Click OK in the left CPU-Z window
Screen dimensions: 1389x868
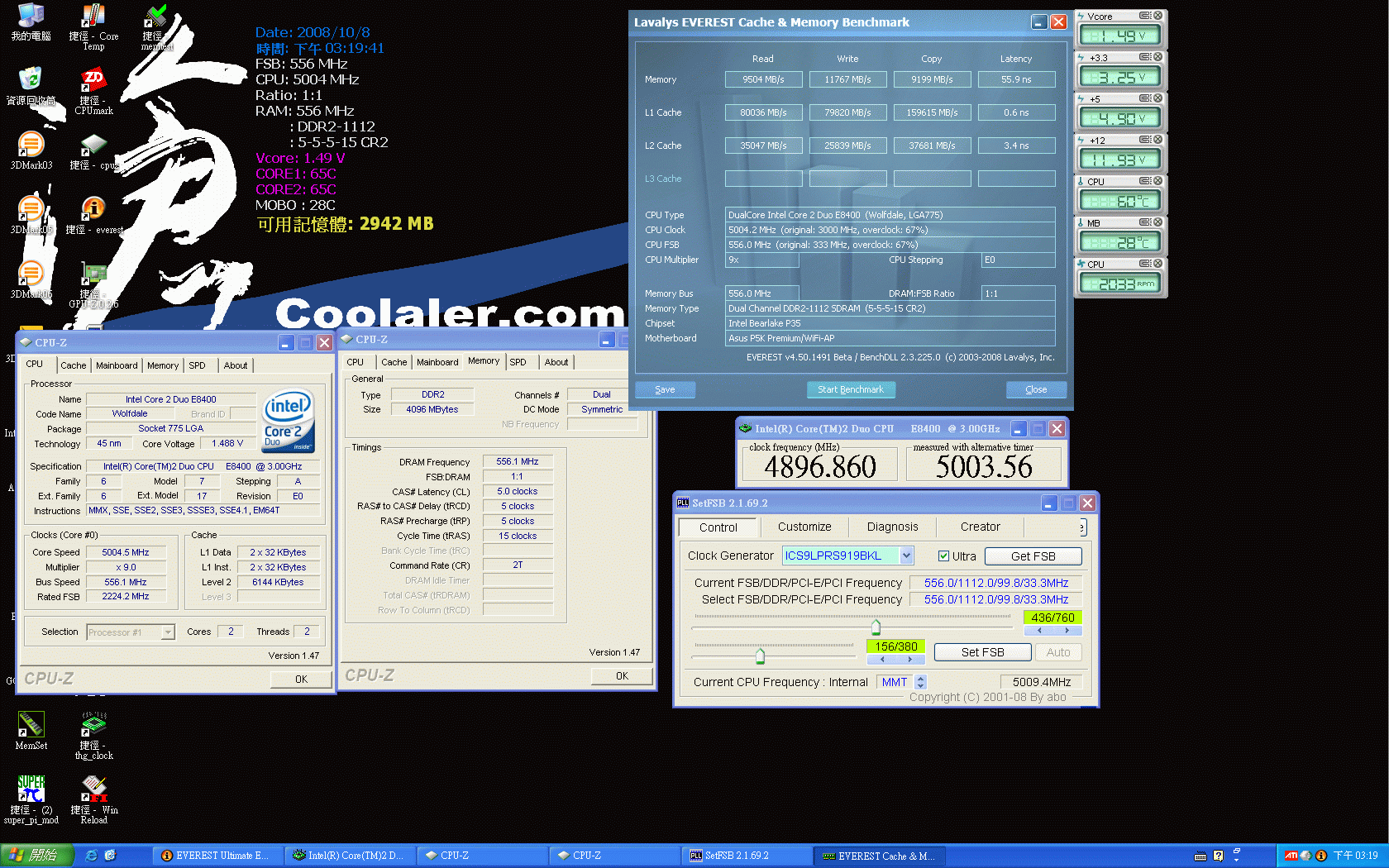301,679
